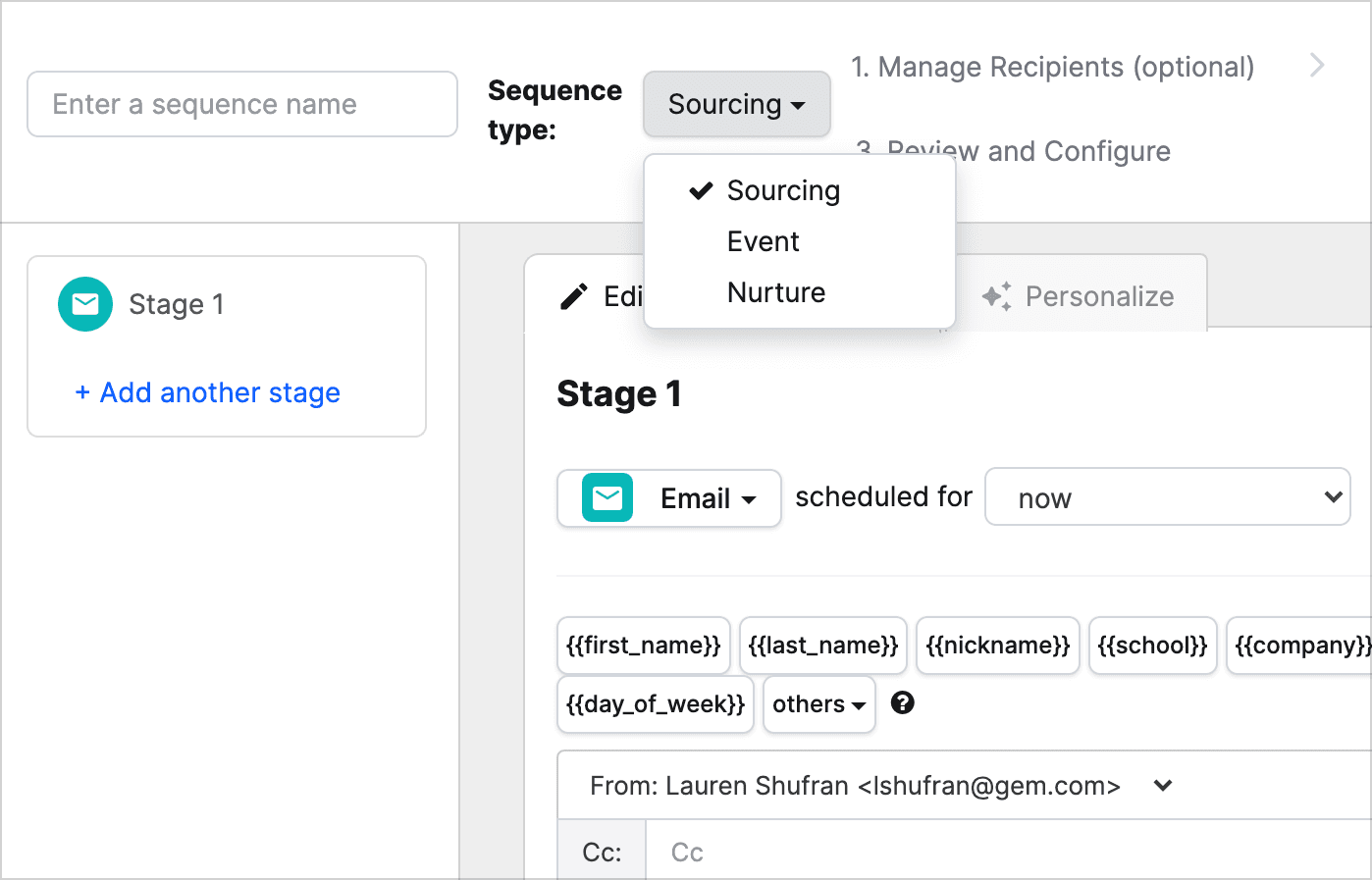The width and height of the screenshot is (1372, 880).
Task: Click the teal envelope icon on Stage 1 card
Action: [x=84, y=304]
